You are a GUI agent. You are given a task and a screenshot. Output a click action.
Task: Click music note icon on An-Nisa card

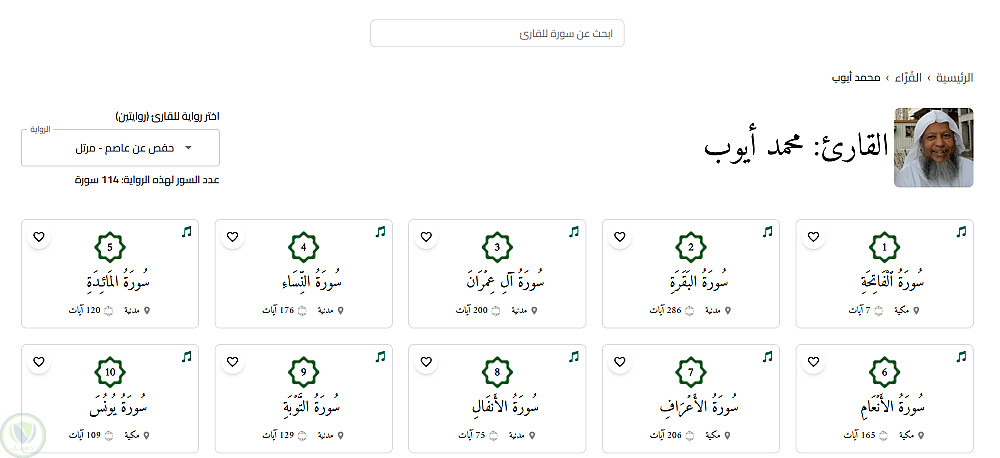point(380,232)
